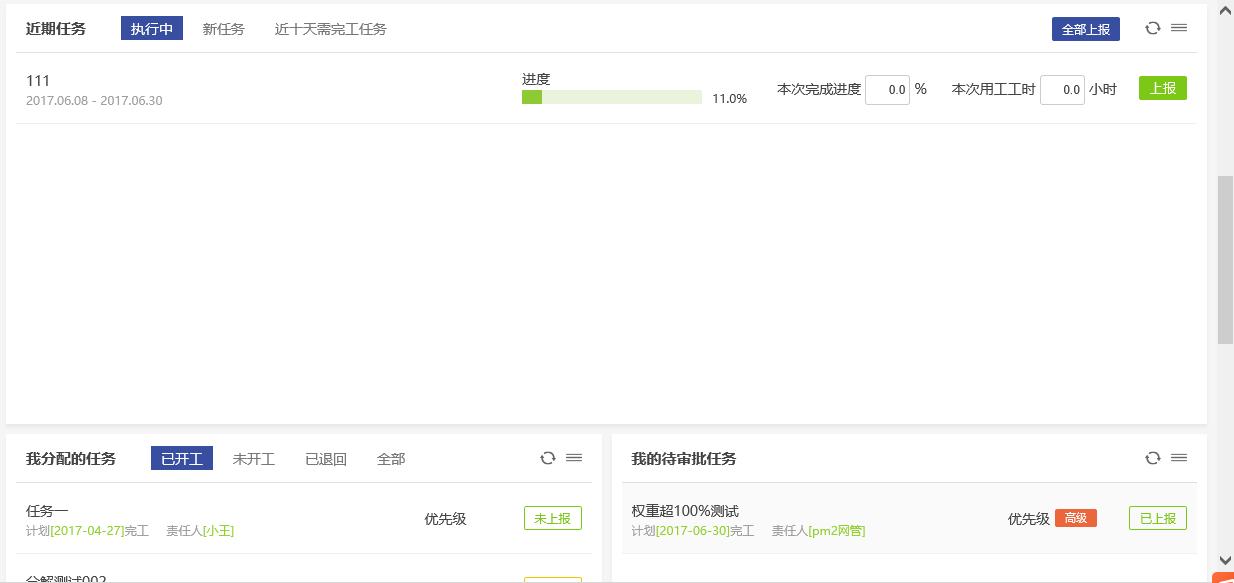
Task: Show 全部 assigned tasks
Action: click(391, 459)
